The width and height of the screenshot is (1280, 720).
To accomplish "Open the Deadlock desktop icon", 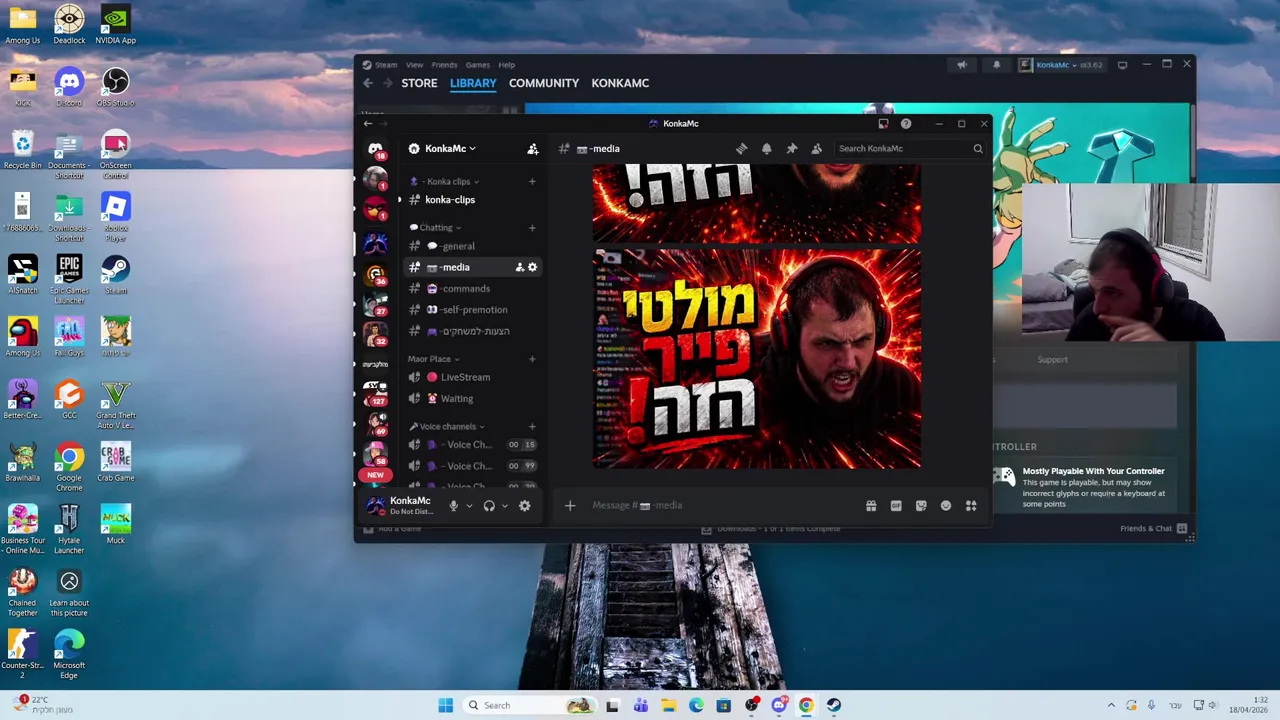I will [69, 25].
